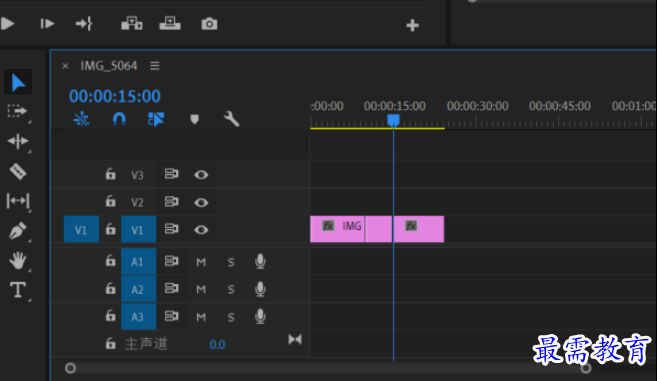The width and height of the screenshot is (657, 381).
Task: Toggle Snap in timeline magnet icon
Action: (x=119, y=119)
